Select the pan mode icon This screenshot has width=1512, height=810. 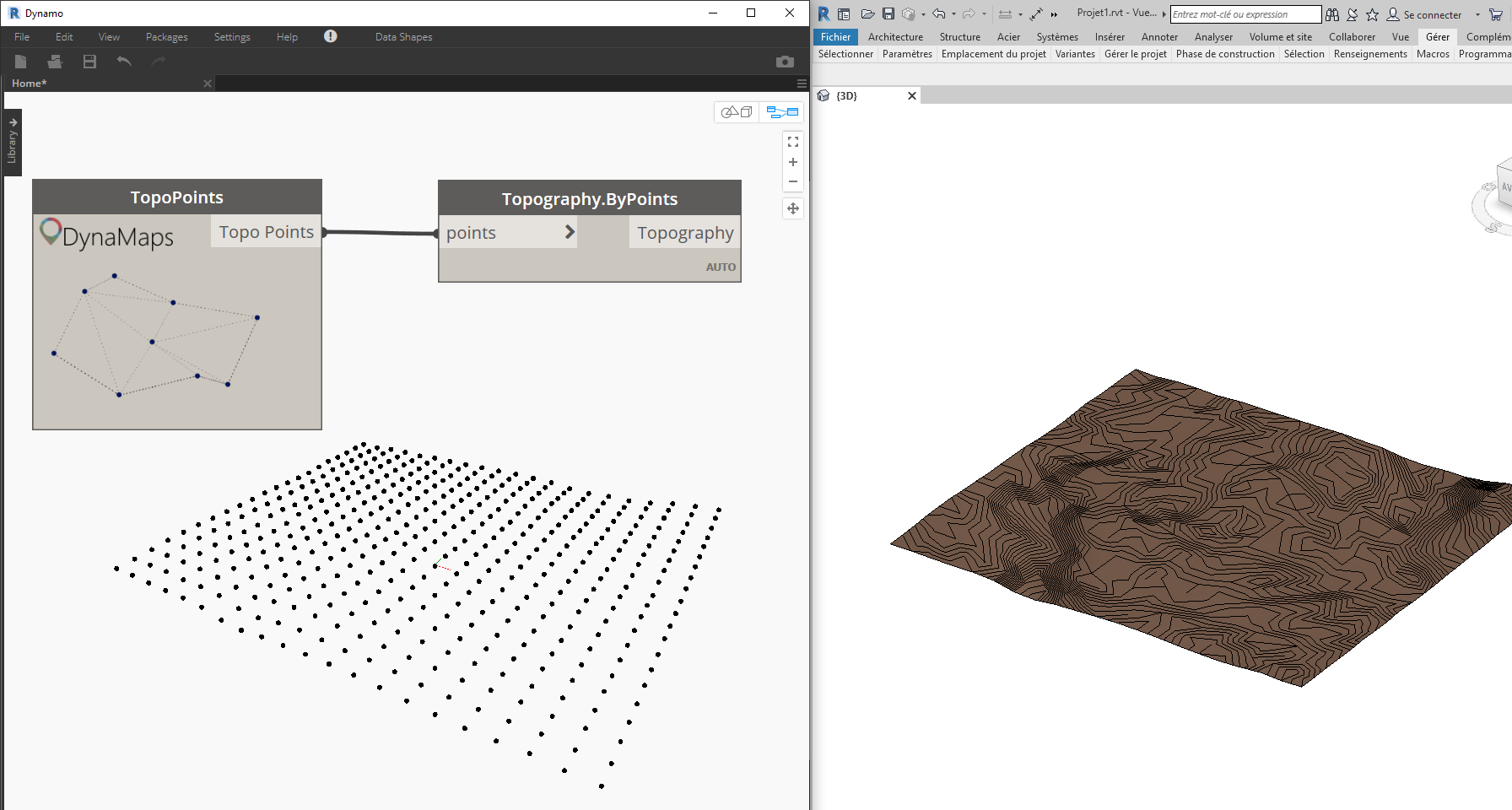793,208
